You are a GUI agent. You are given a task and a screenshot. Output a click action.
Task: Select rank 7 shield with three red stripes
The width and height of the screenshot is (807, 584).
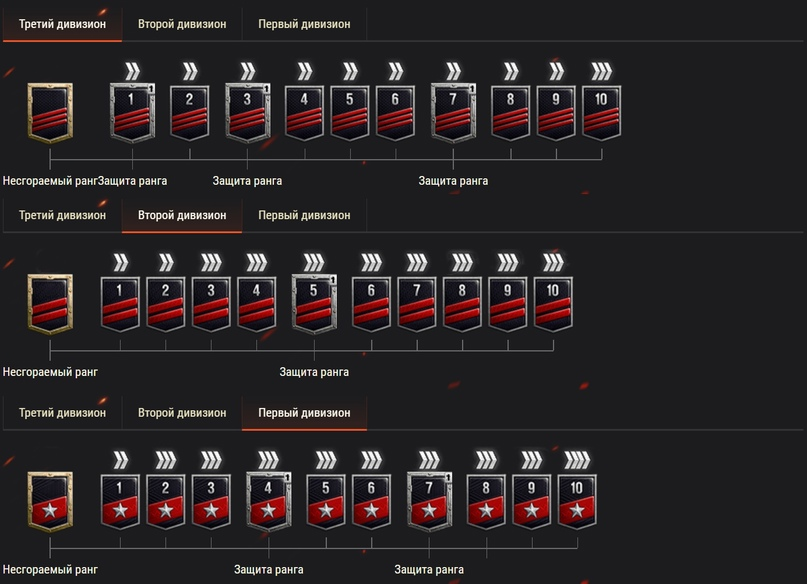pyautogui.click(x=453, y=113)
